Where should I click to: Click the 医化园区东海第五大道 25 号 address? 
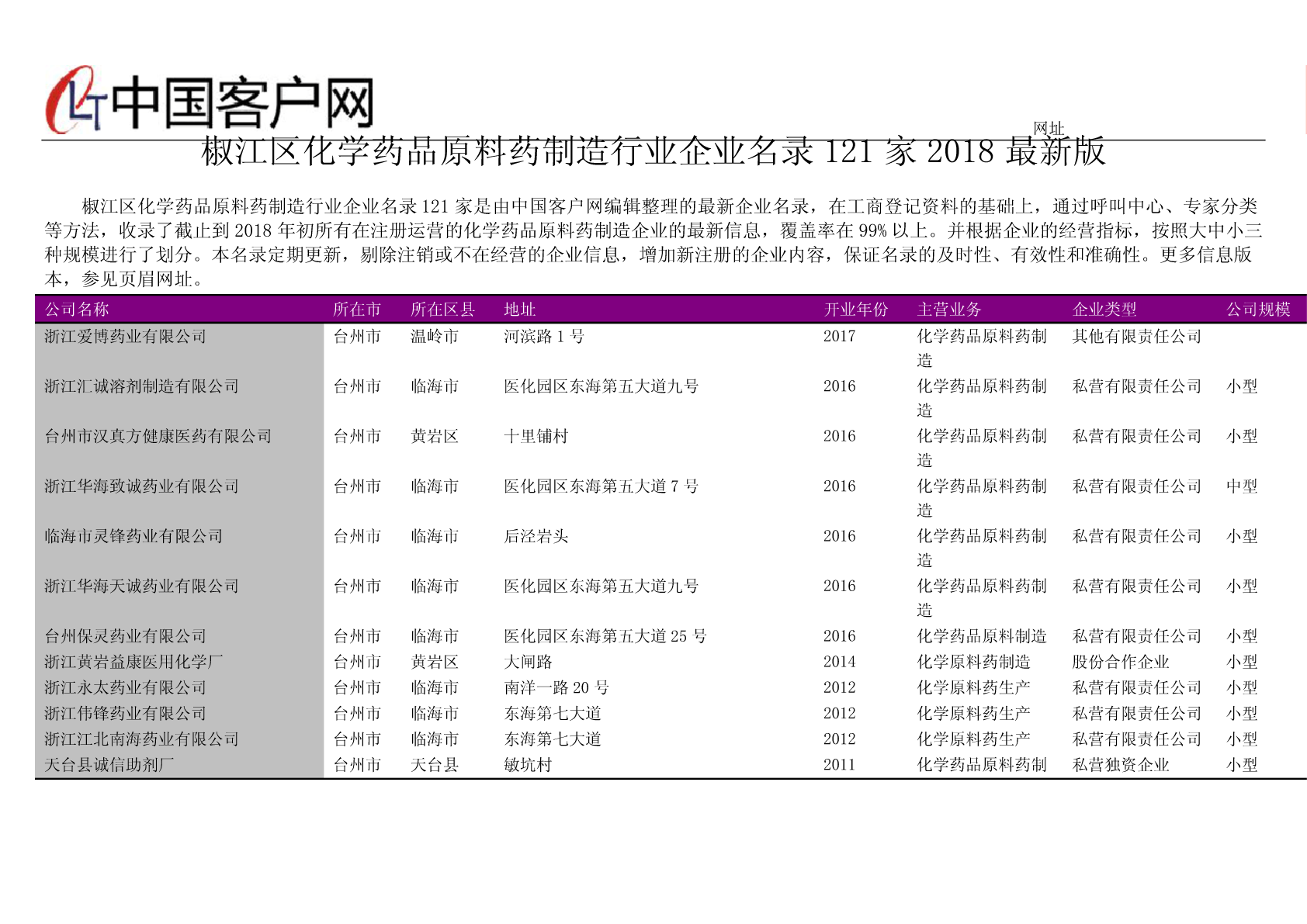(x=605, y=636)
